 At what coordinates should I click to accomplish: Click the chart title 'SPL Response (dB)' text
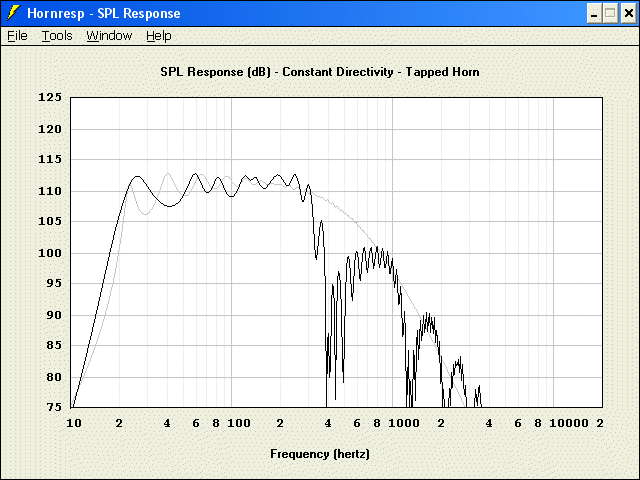[x=216, y=72]
